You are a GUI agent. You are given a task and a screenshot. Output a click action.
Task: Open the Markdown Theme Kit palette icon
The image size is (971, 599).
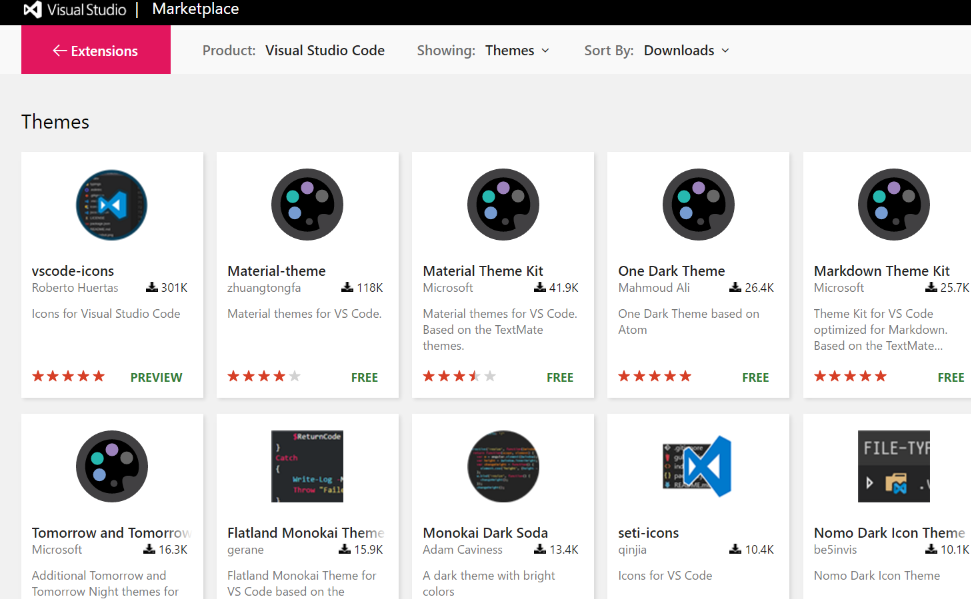[894, 205]
